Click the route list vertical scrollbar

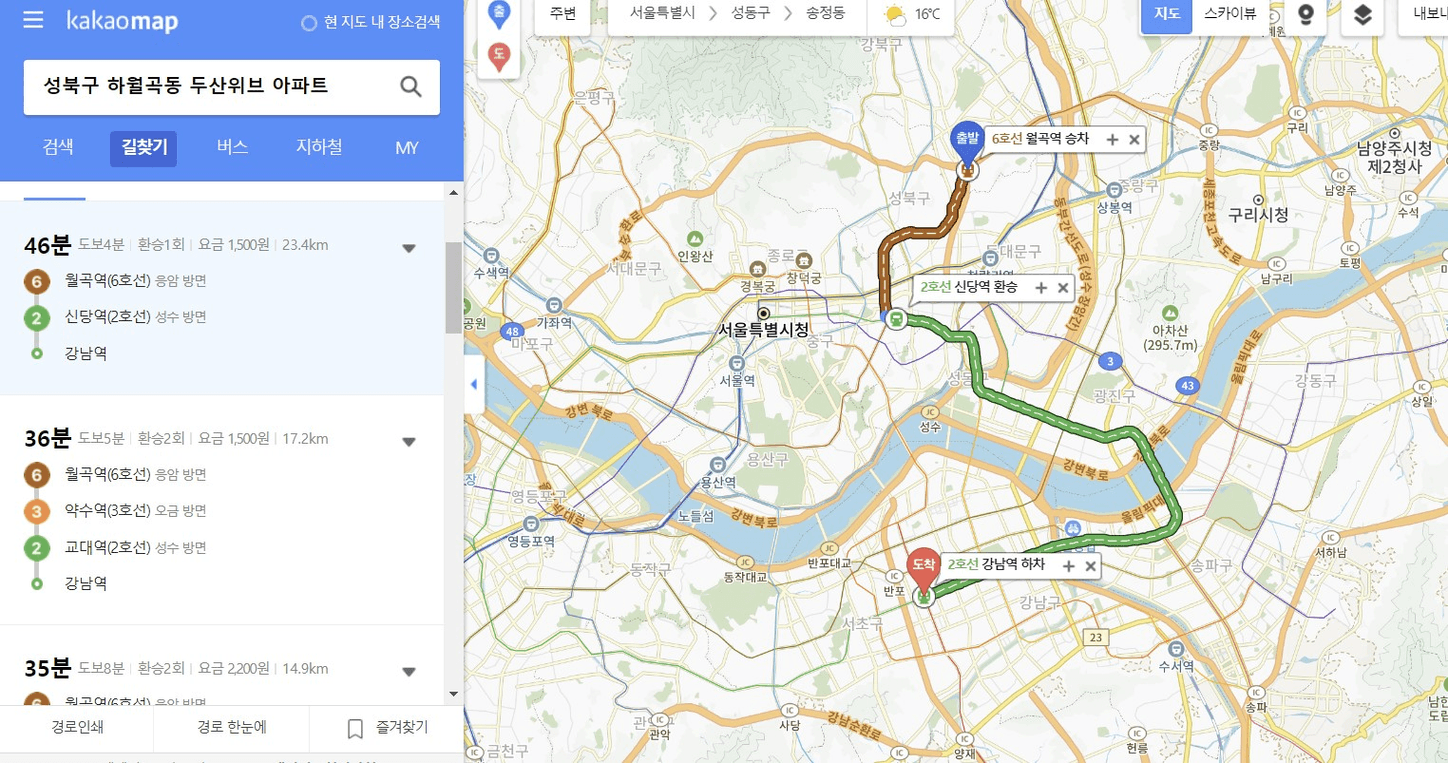pos(454,287)
